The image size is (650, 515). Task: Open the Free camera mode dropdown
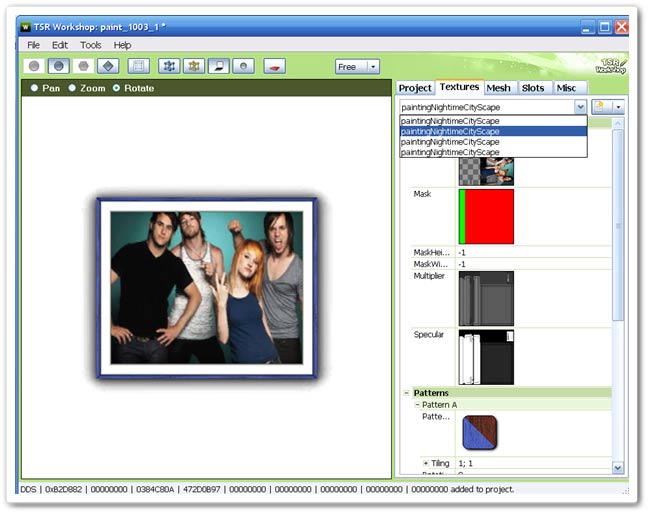358,67
